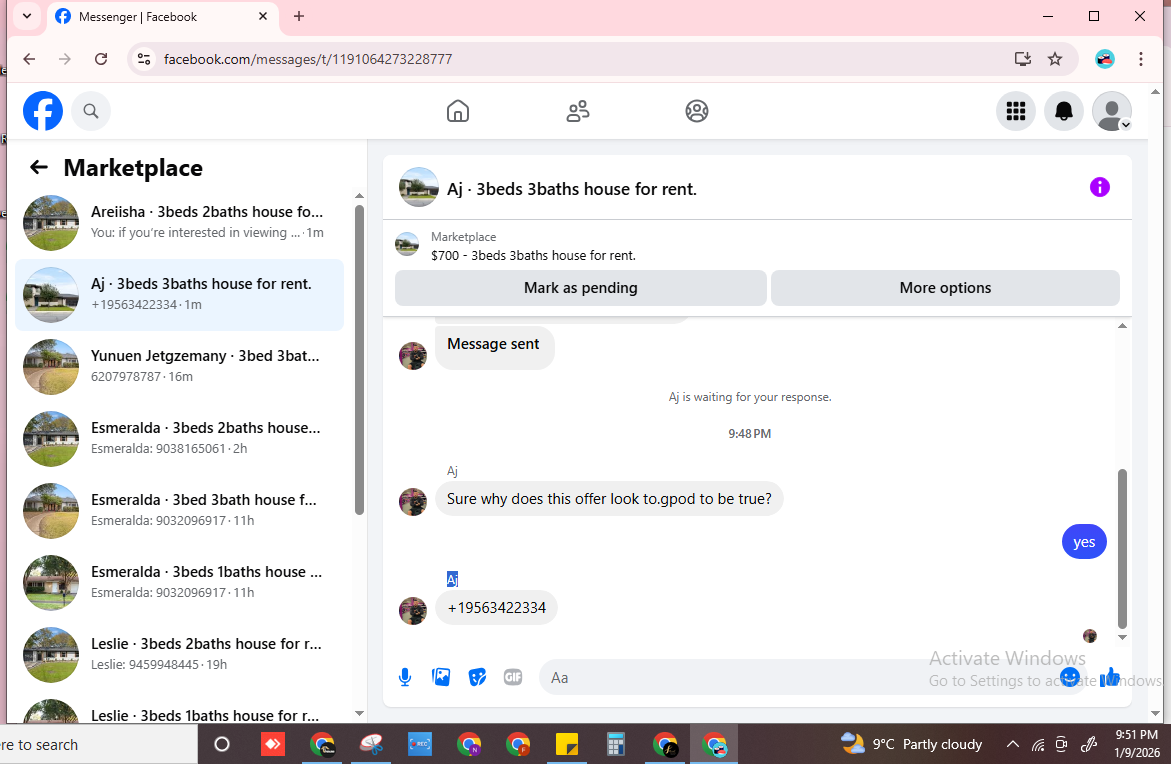Open Sticky Notes from taskbar
Screen dimensions: 1171x764
click(x=567, y=745)
